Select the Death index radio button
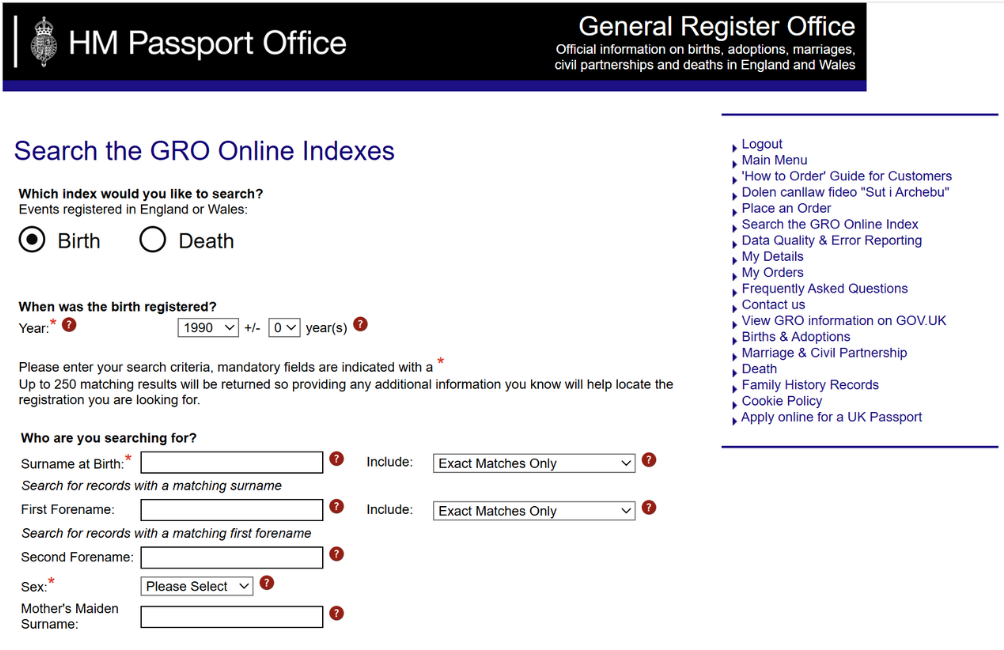The width and height of the screenshot is (1004, 650). (x=152, y=240)
